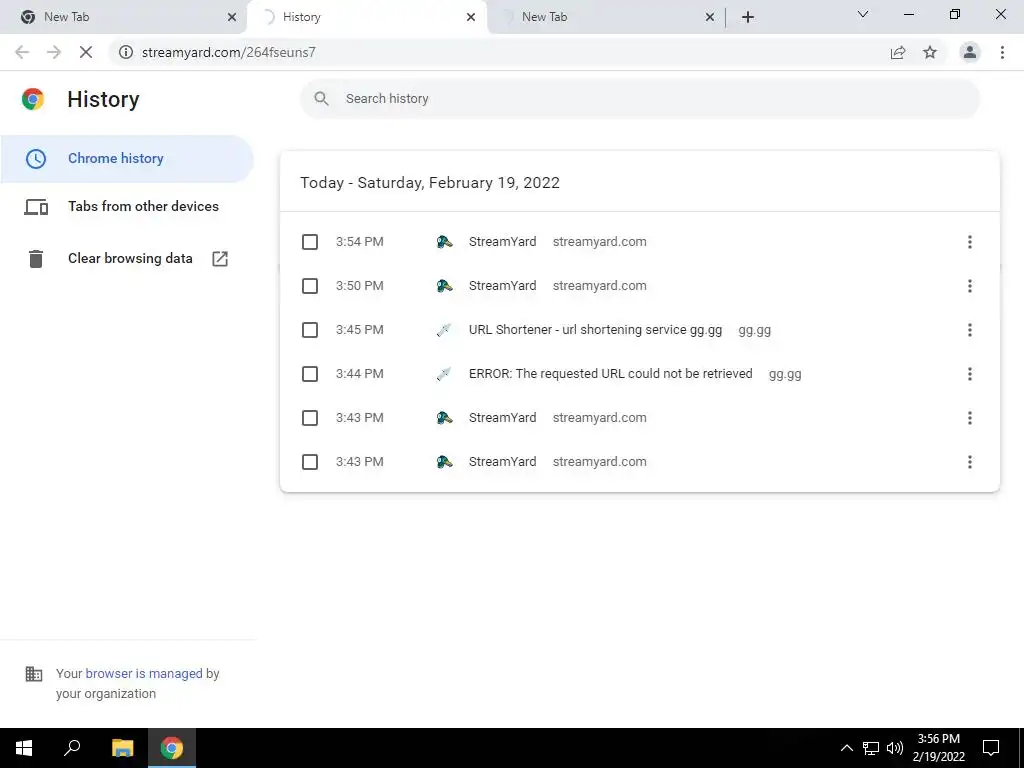The image size is (1024, 768).
Task: Open more actions for 3:54 PM StreamYard
Action: [970, 242]
